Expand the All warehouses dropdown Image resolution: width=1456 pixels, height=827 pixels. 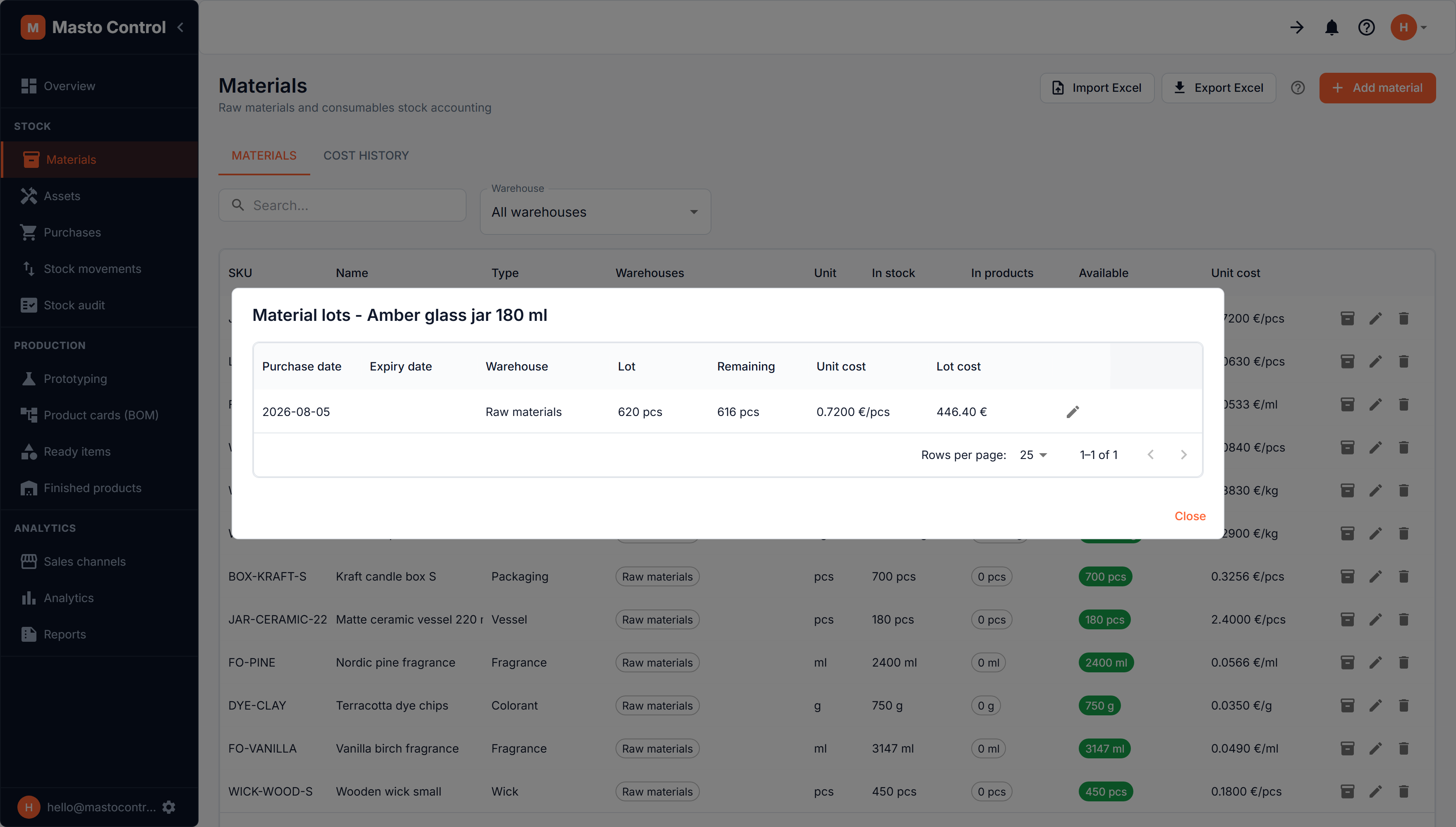(x=595, y=212)
